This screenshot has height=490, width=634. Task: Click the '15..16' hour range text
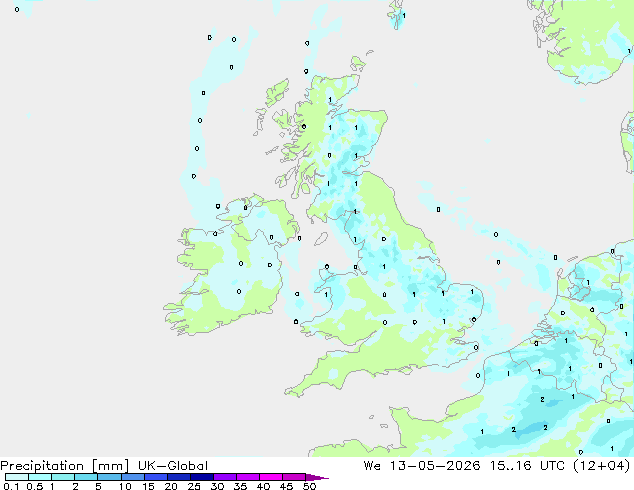(x=511, y=466)
